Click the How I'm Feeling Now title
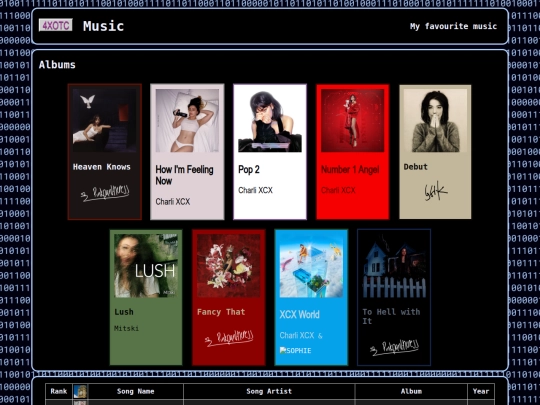This screenshot has height=405, width=540. coord(184,175)
